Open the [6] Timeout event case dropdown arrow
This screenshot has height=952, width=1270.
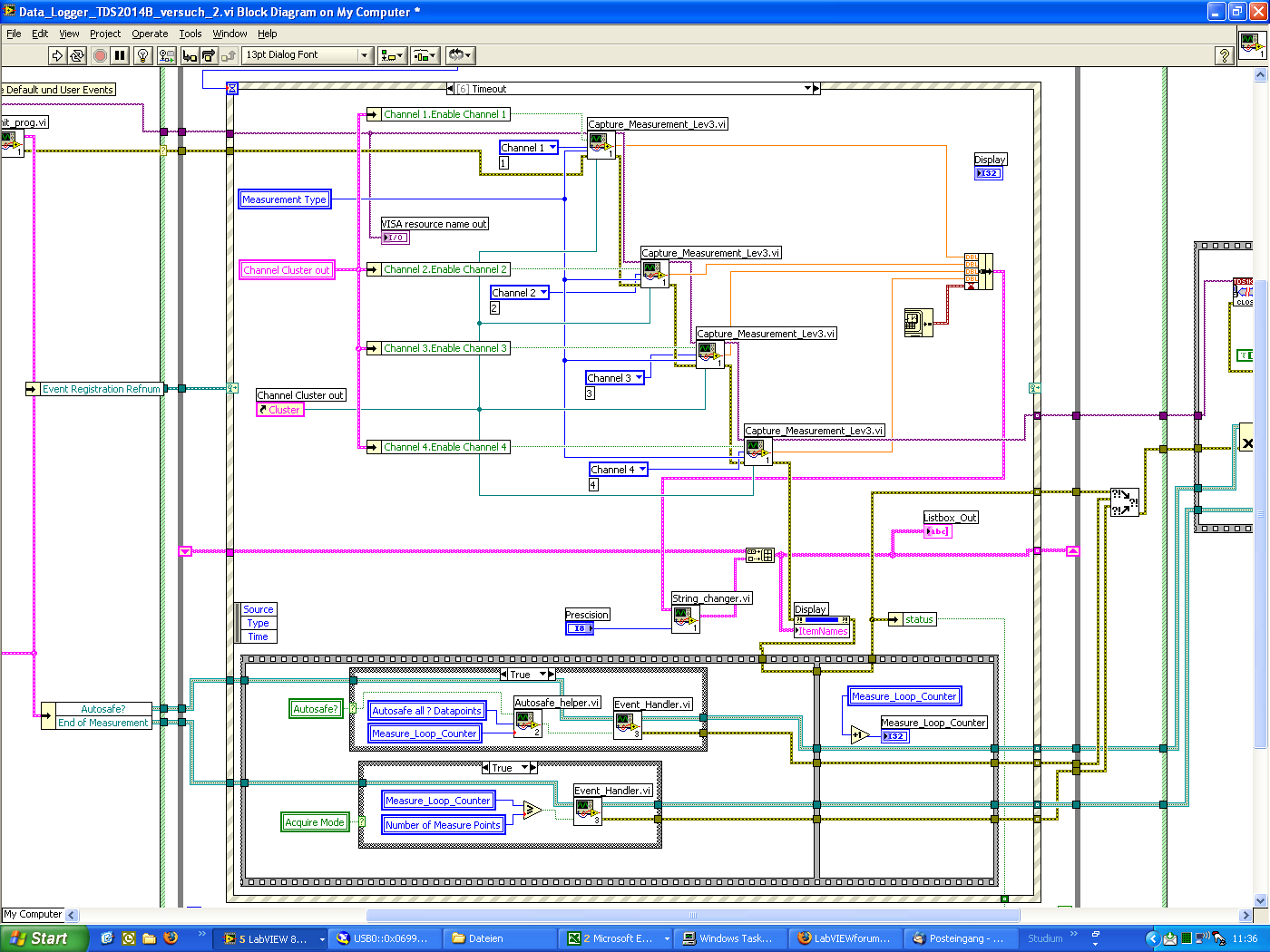coord(807,89)
